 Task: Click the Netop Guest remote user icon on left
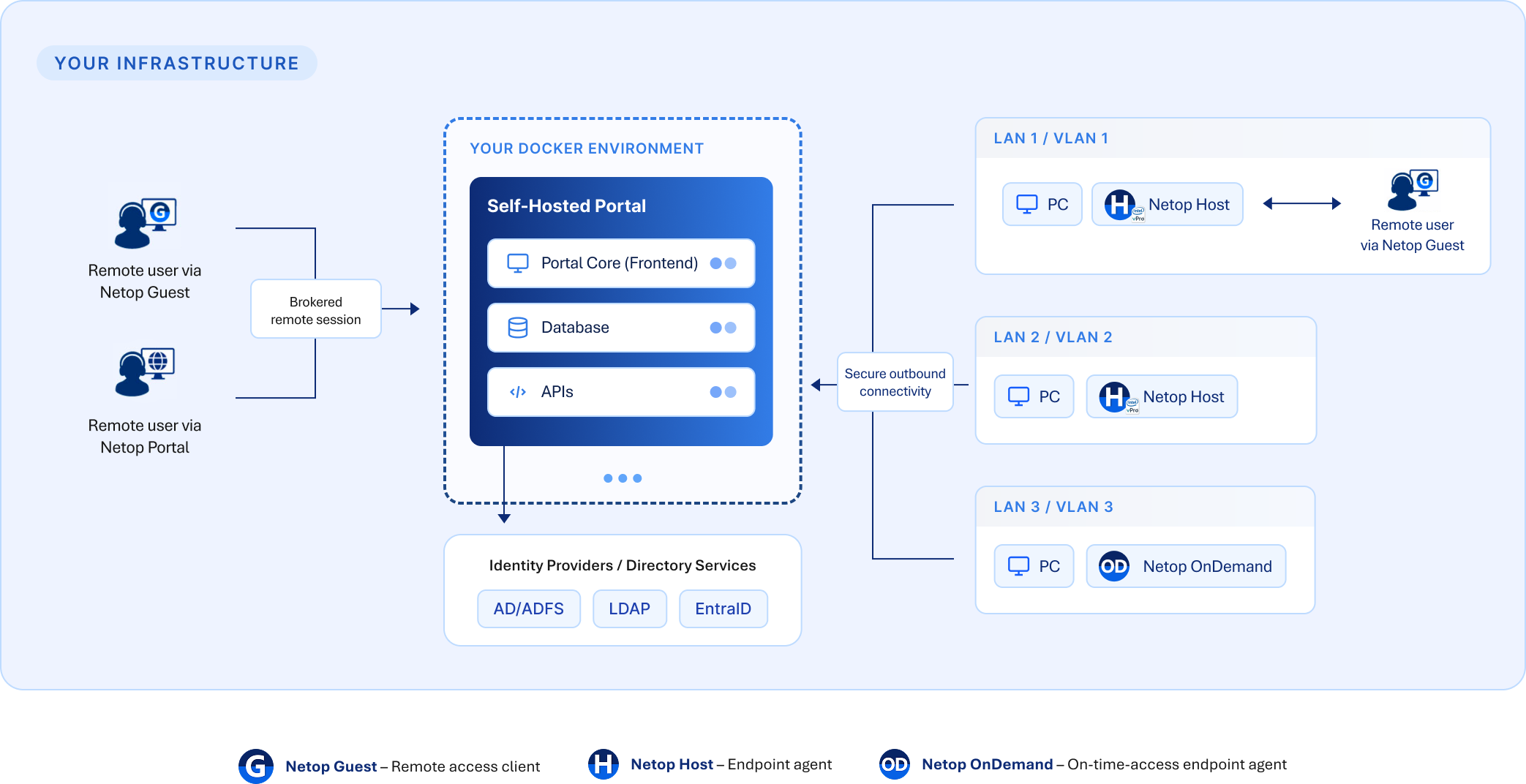click(x=146, y=223)
